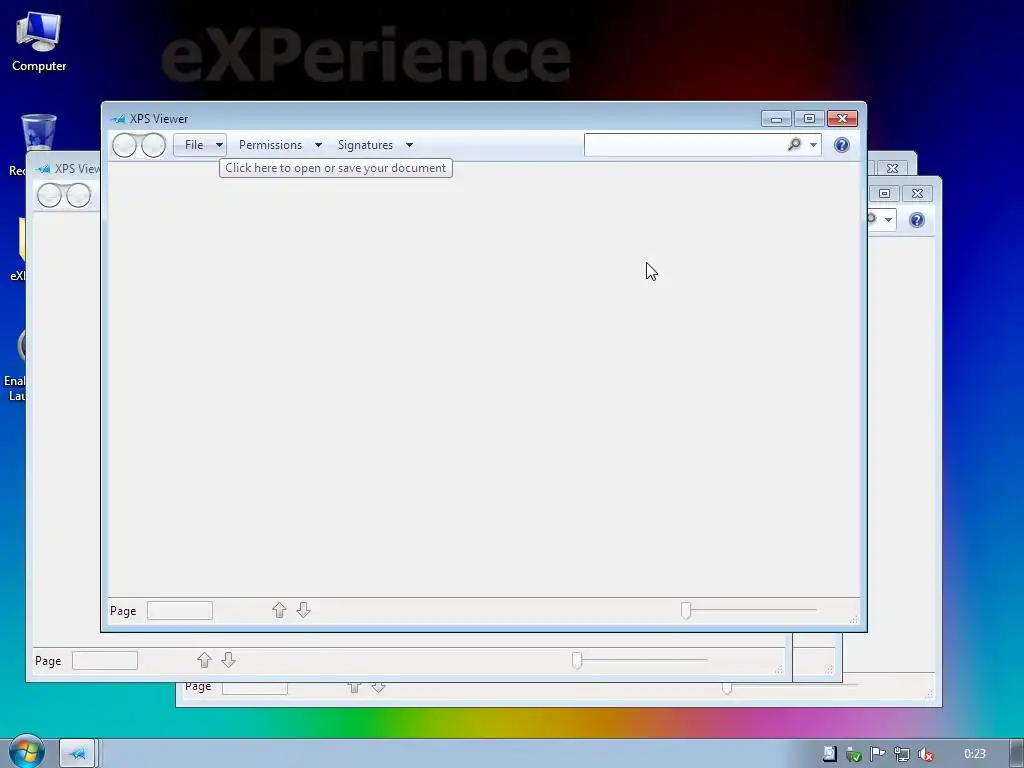This screenshot has width=1024, height=768.
Task: Click the Page number field in front window
Action: coord(180,611)
